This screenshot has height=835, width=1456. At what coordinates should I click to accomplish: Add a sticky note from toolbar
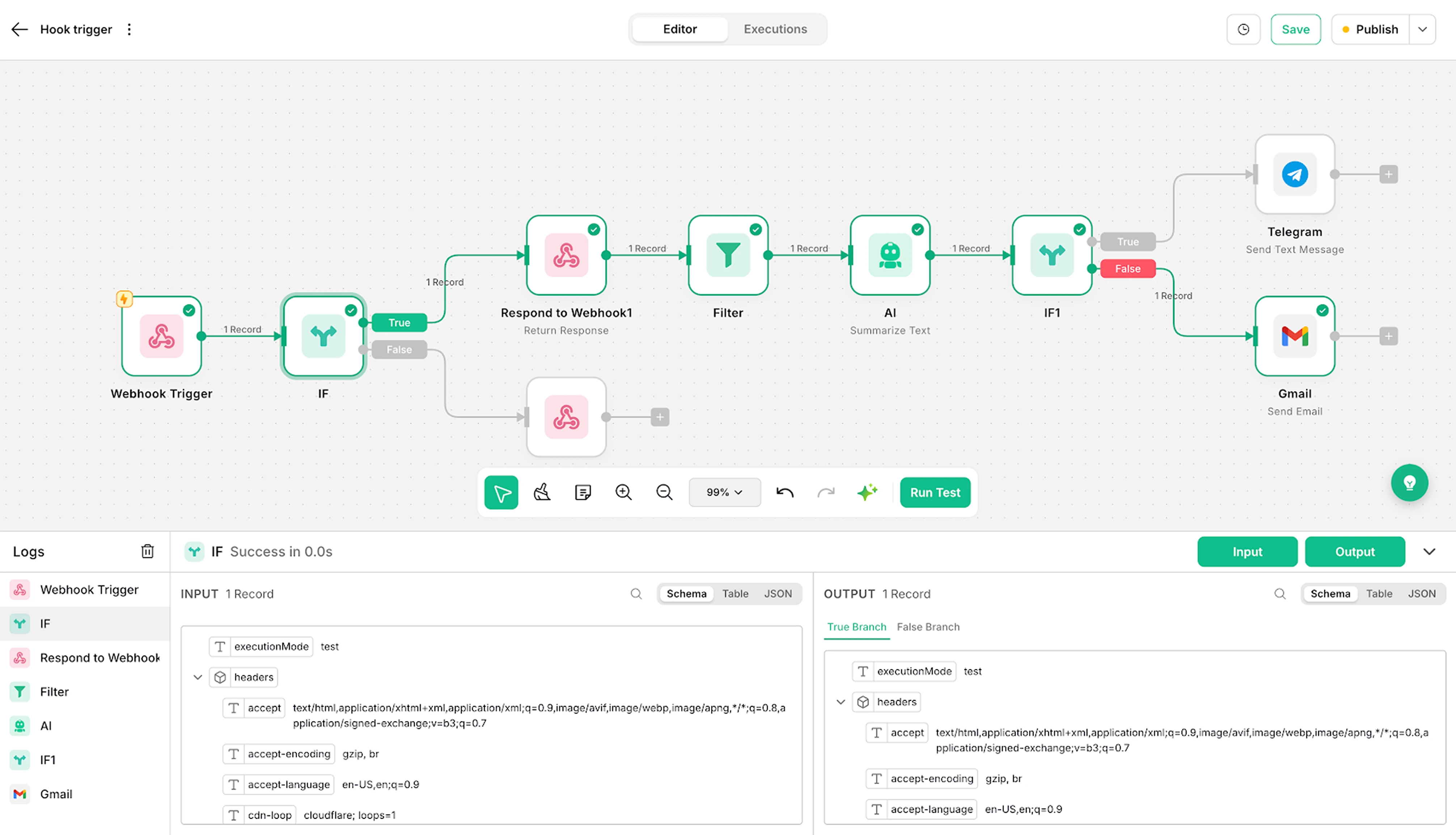(583, 492)
